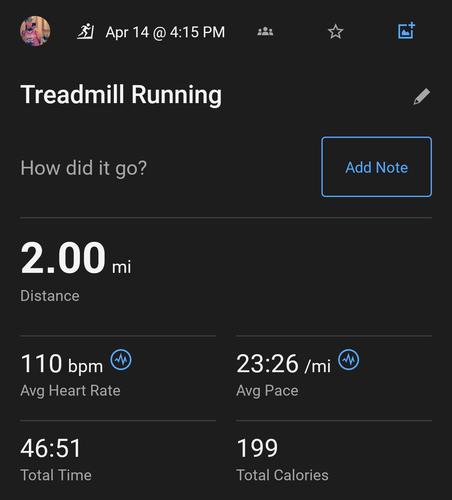This screenshot has width=452, height=500.
Task: Edit activity name with pencil icon
Action: tap(422, 97)
